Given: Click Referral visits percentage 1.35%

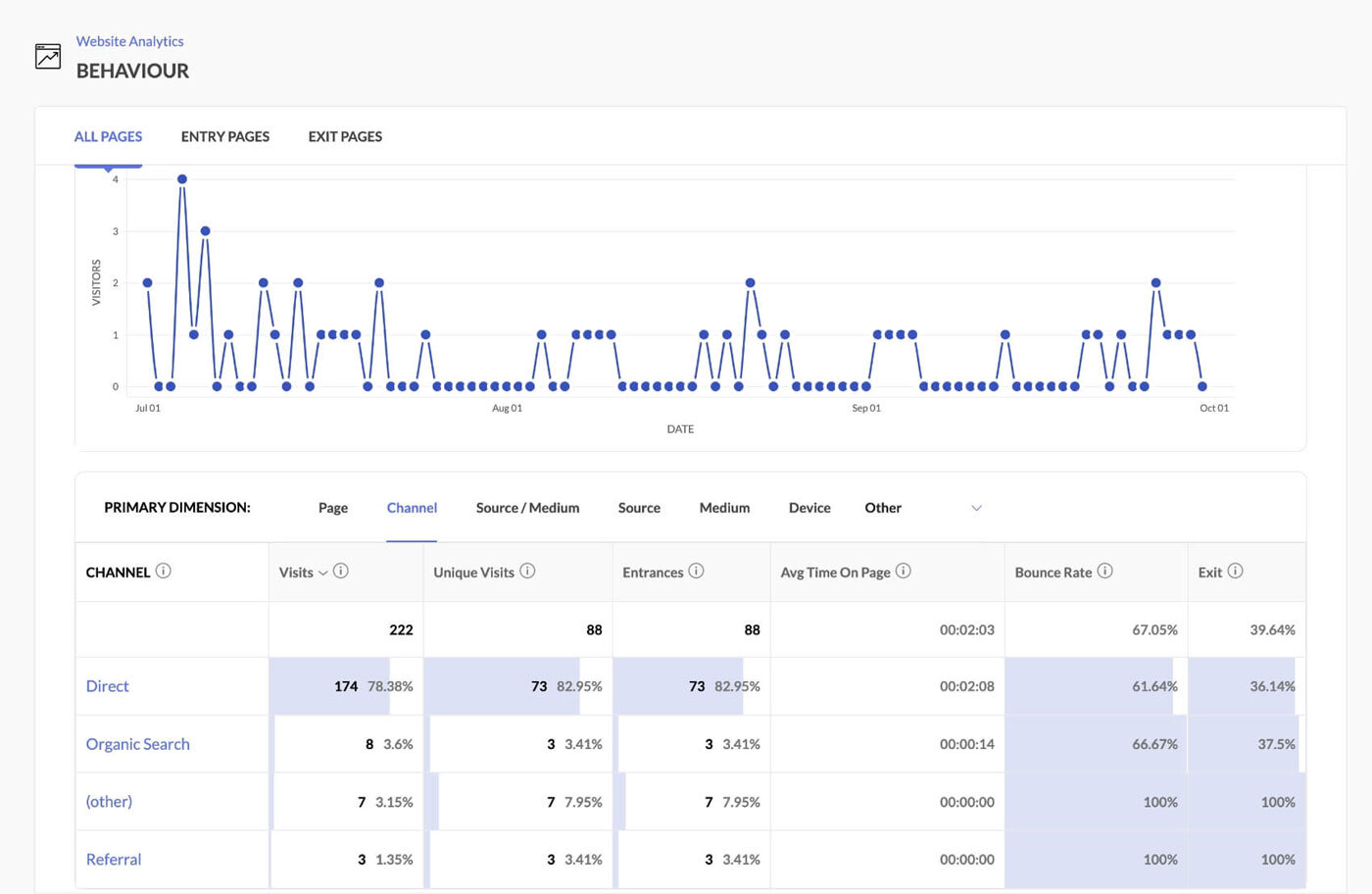Looking at the screenshot, I should 394,859.
